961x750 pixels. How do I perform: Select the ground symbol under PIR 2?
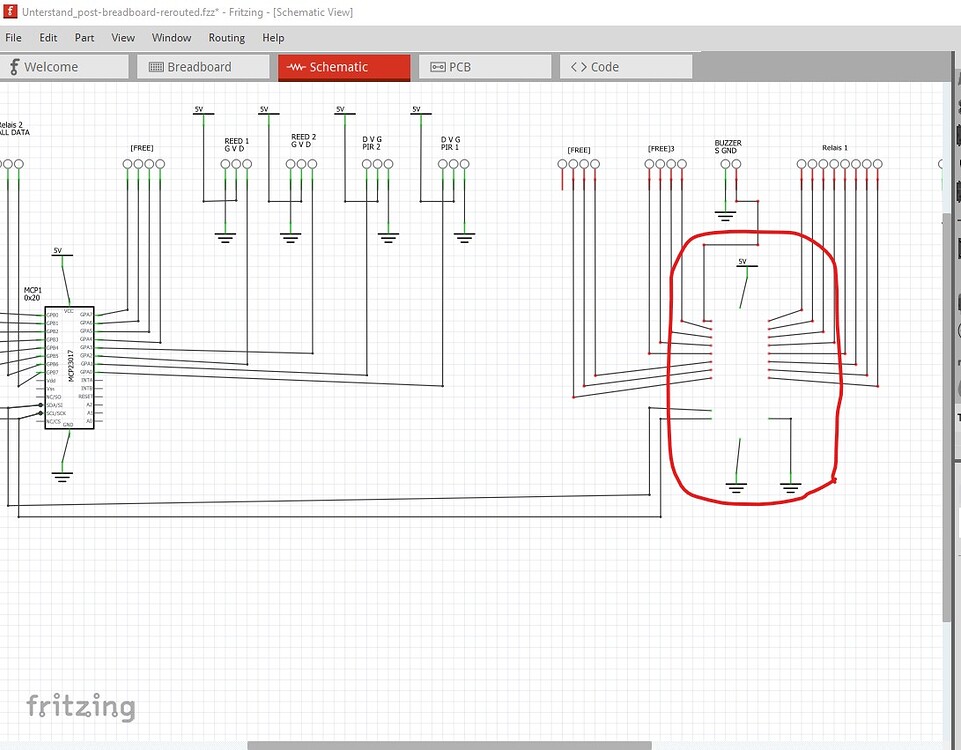pos(388,237)
